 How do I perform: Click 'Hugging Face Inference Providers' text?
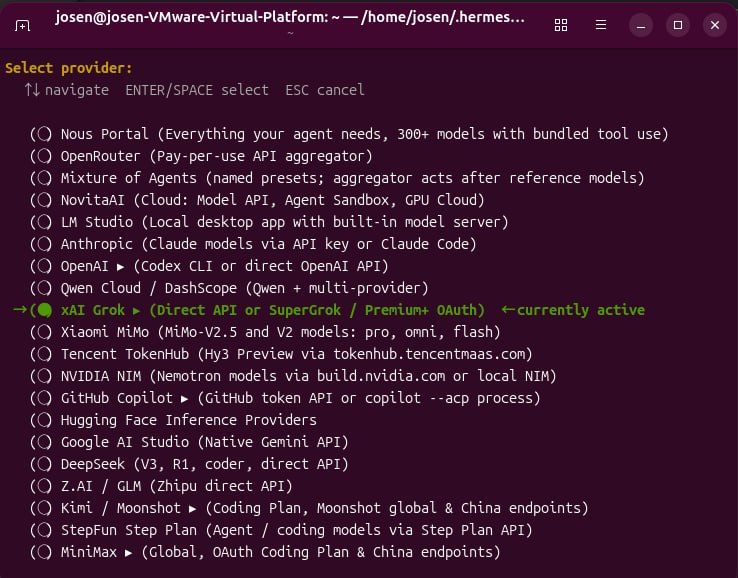pyautogui.click(x=189, y=420)
